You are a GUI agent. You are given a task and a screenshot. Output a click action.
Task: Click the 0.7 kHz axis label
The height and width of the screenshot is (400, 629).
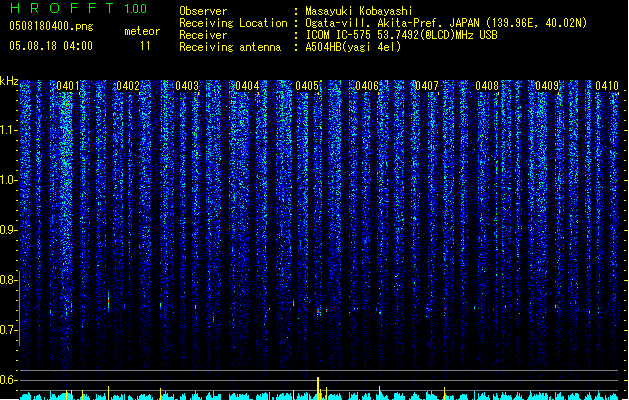point(8,330)
